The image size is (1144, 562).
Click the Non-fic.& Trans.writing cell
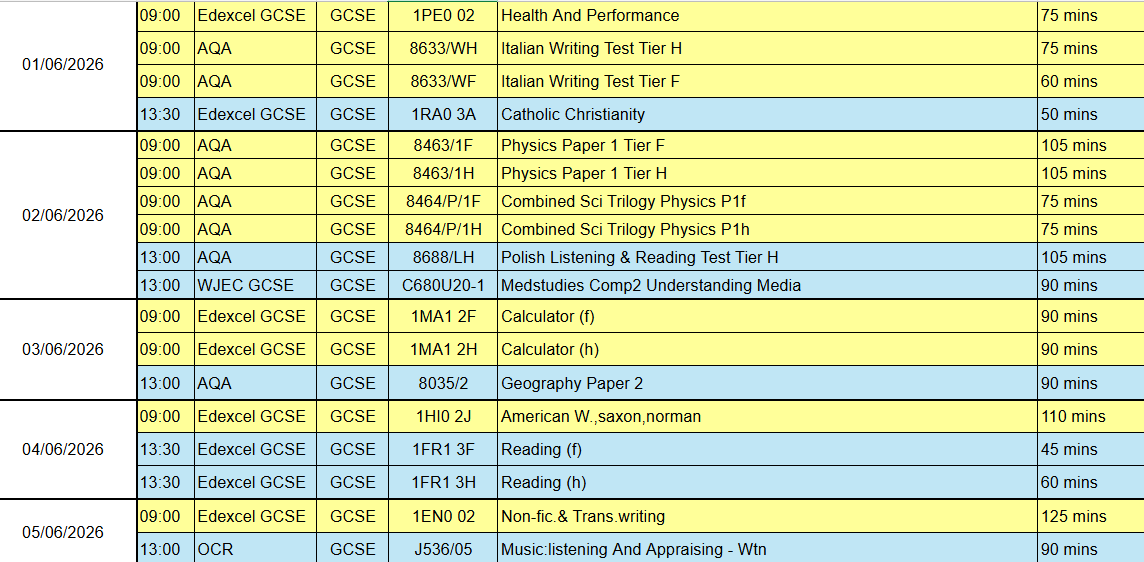(x=766, y=516)
